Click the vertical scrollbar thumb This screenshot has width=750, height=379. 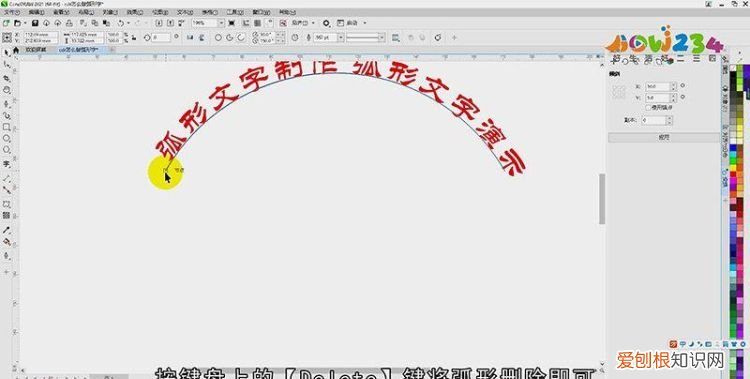pos(602,199)
